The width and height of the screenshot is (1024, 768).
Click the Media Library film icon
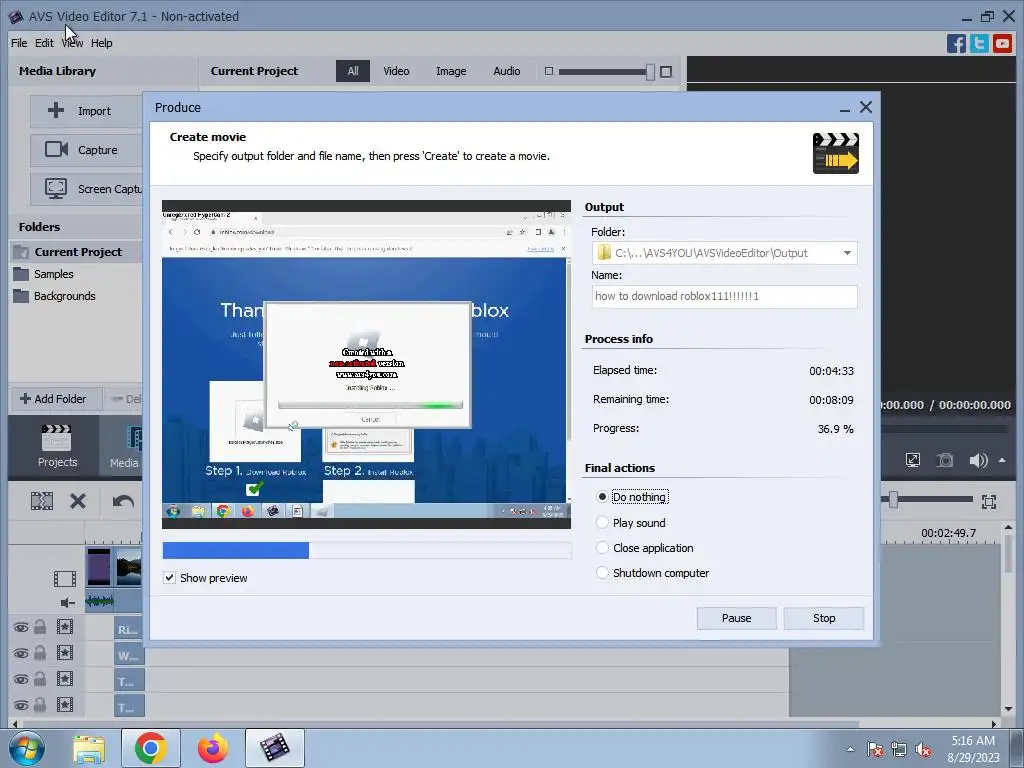pyautogui.click(x=134, y=438)
